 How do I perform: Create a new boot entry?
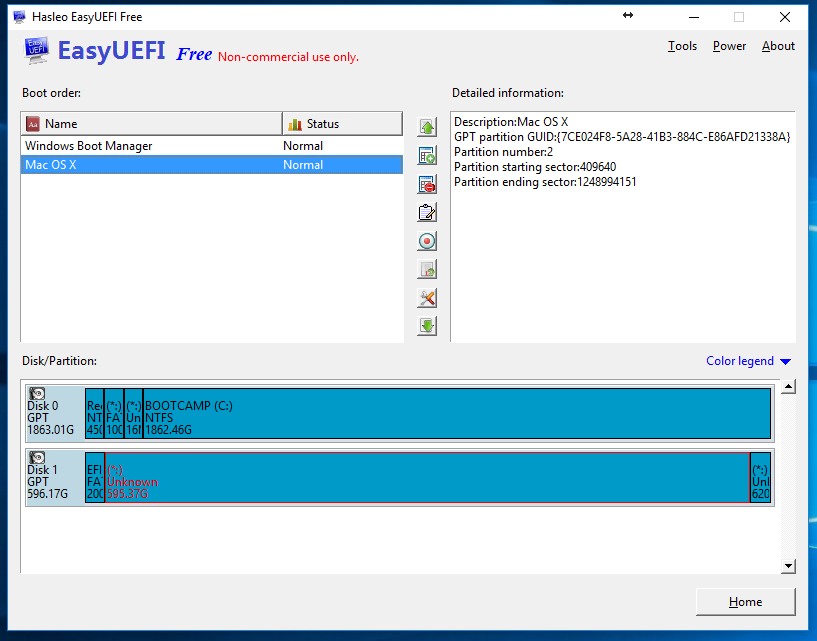point(427,156)
